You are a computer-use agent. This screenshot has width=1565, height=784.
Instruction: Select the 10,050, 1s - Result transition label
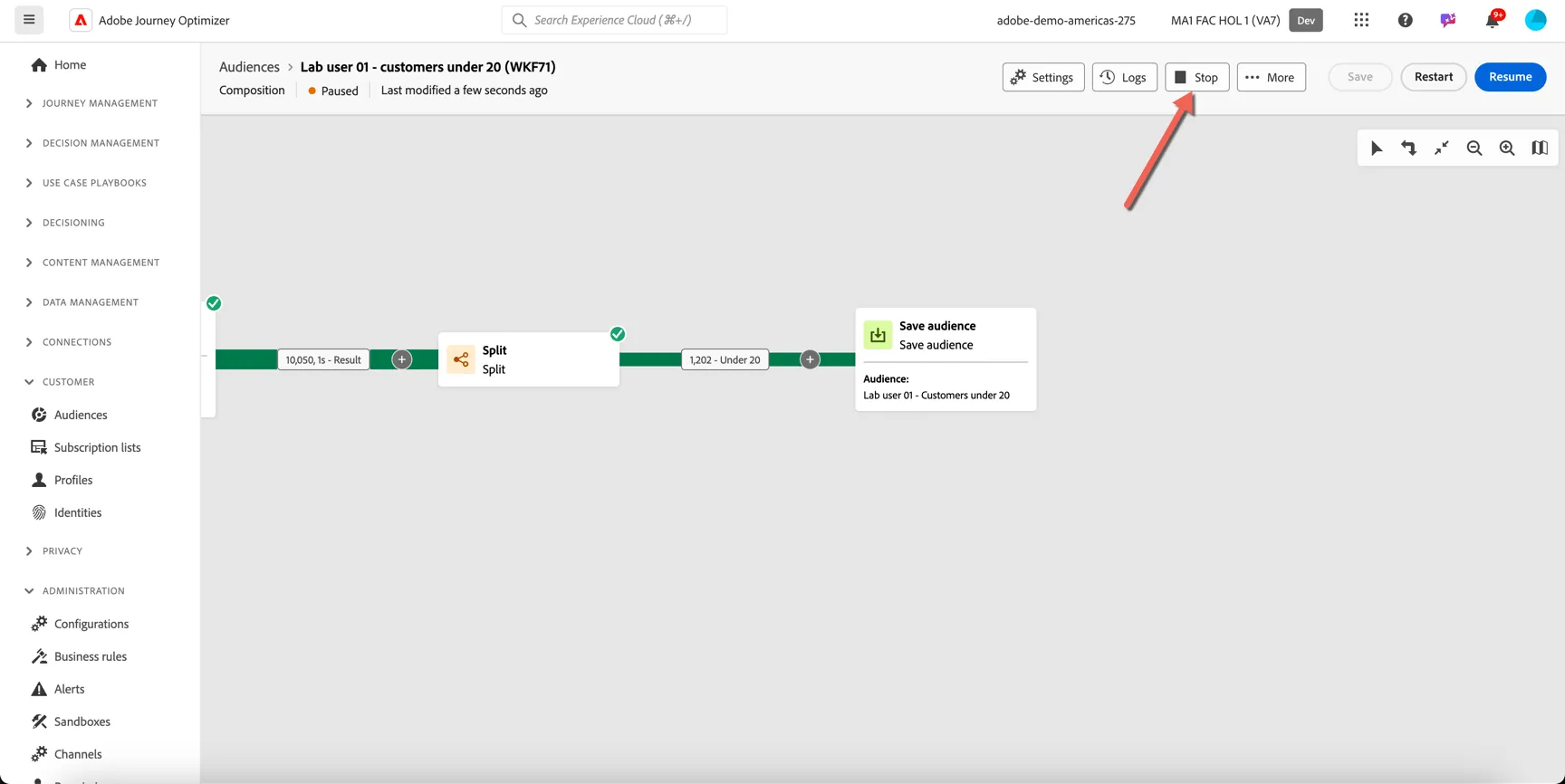323,359
